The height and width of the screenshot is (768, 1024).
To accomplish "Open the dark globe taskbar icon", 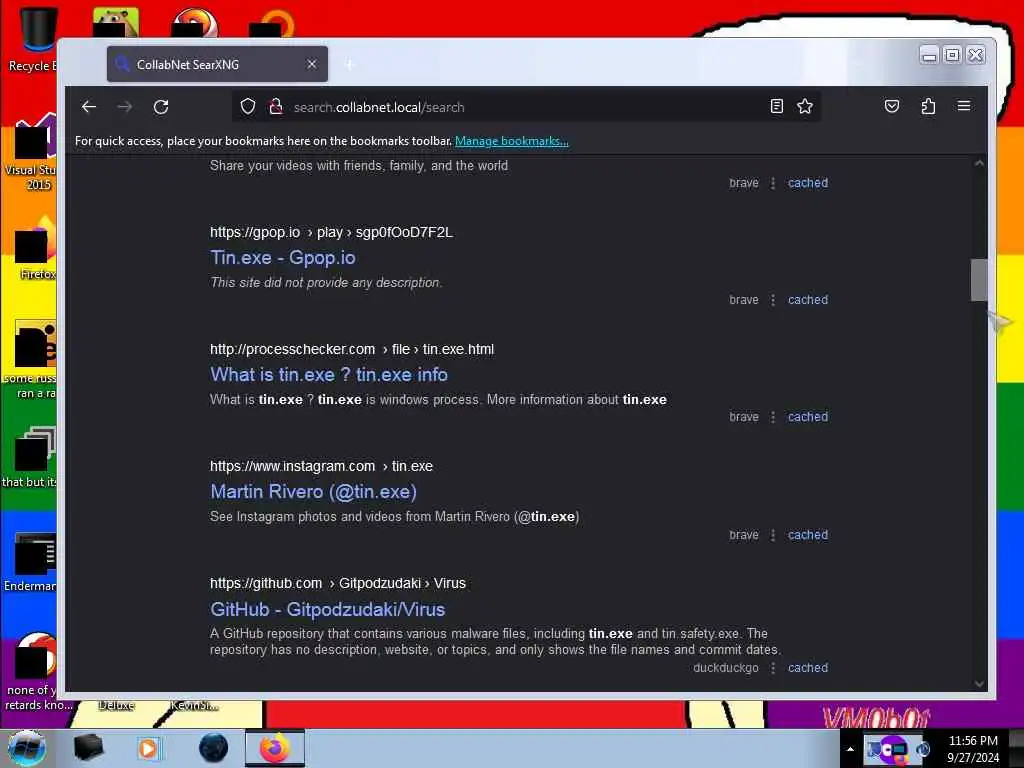I will (214, 748).
